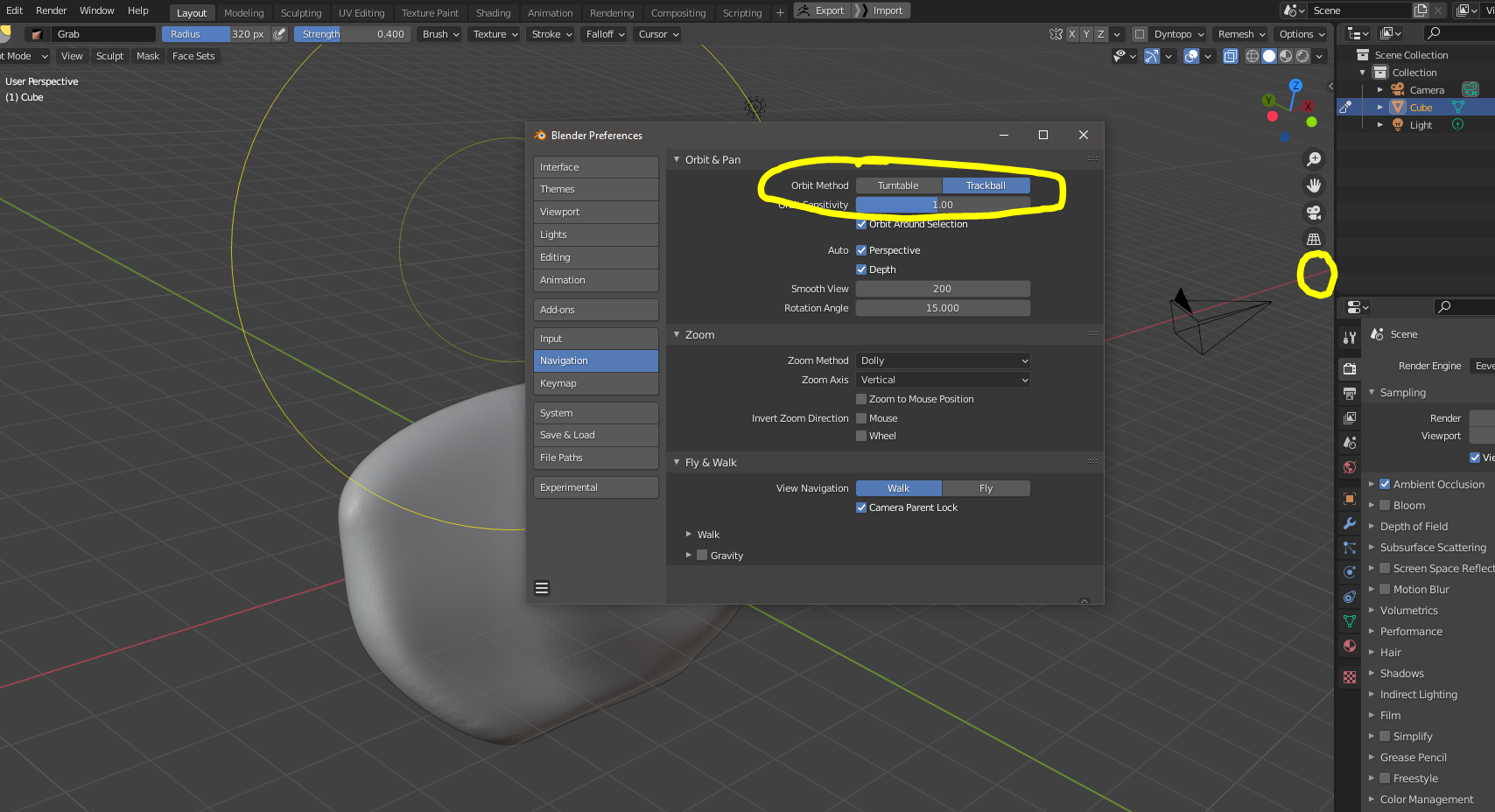This screenshot has width=1495, height=812.
Task: Toggle camera view icon in viewport
Action: click(x=1314, y=213)
